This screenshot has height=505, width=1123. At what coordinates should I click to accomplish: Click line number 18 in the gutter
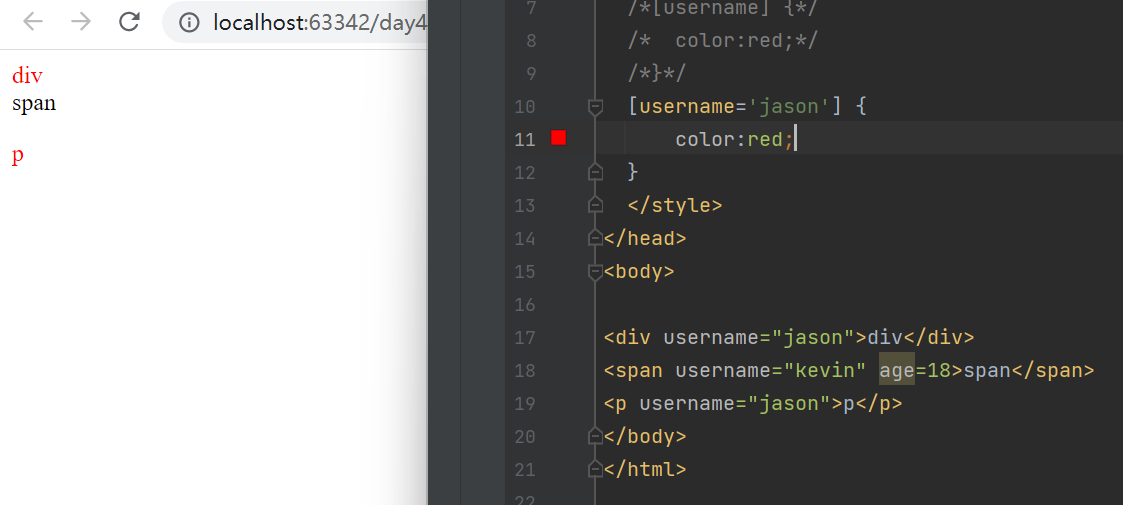pyautogui.click(x=525, y=370)
